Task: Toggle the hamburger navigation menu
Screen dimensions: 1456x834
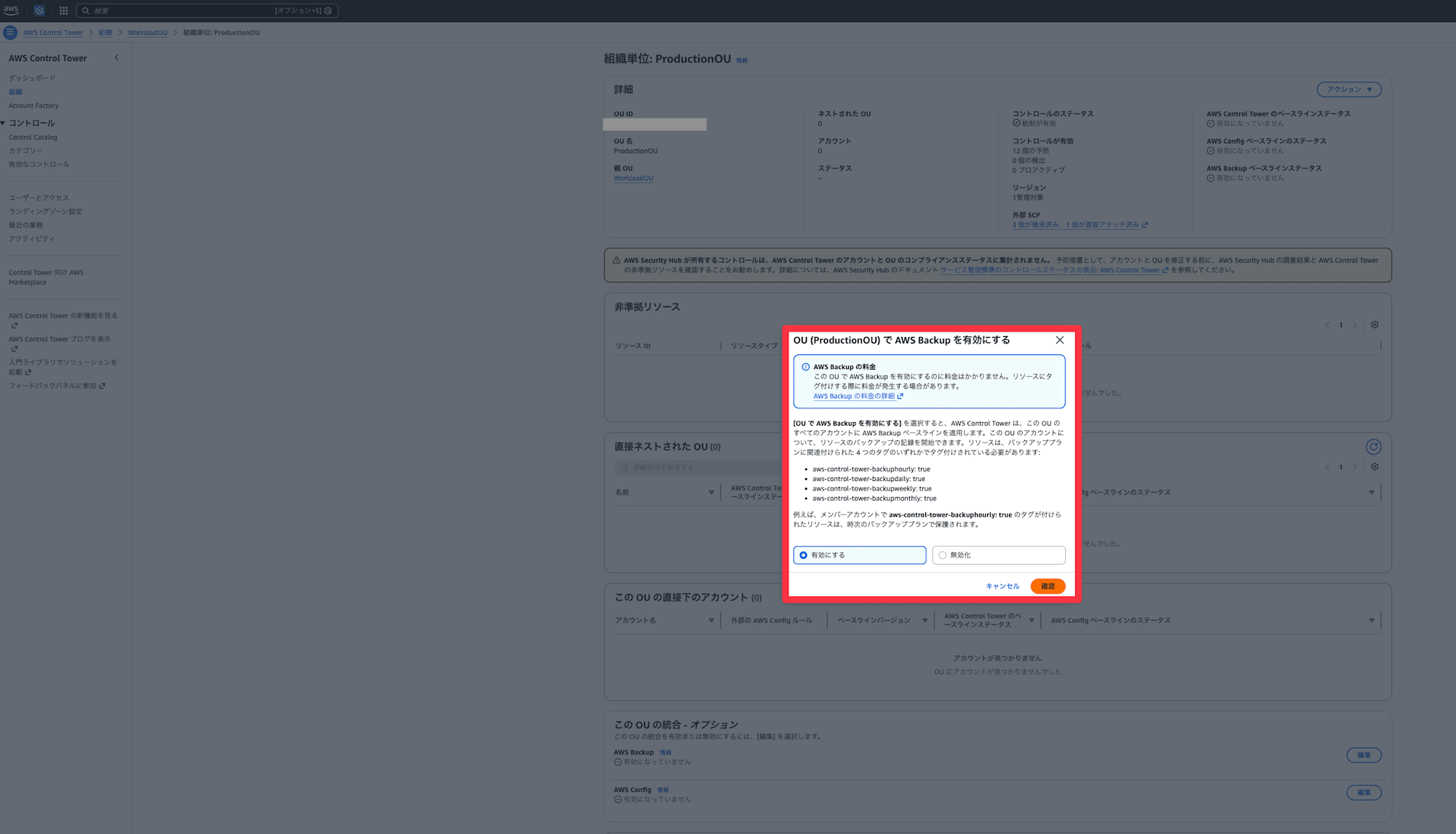Action: coord(10,32)
